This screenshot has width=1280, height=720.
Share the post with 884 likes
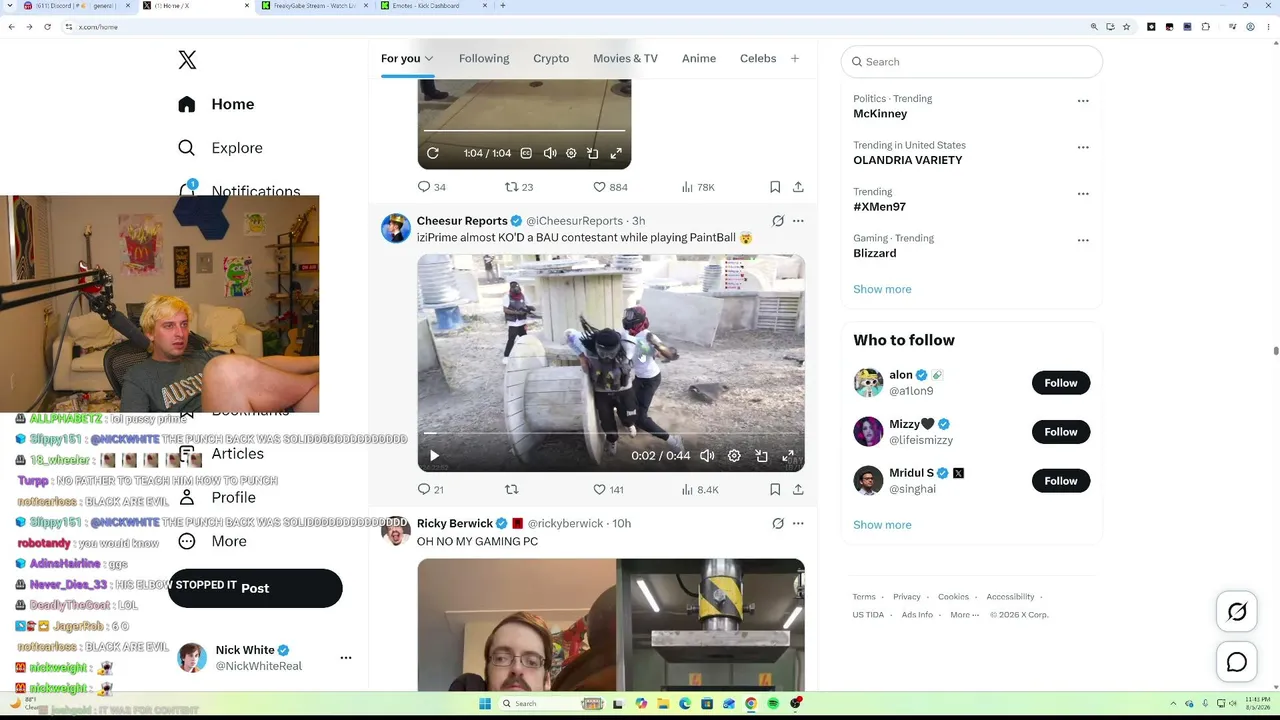tap(798, 187)
